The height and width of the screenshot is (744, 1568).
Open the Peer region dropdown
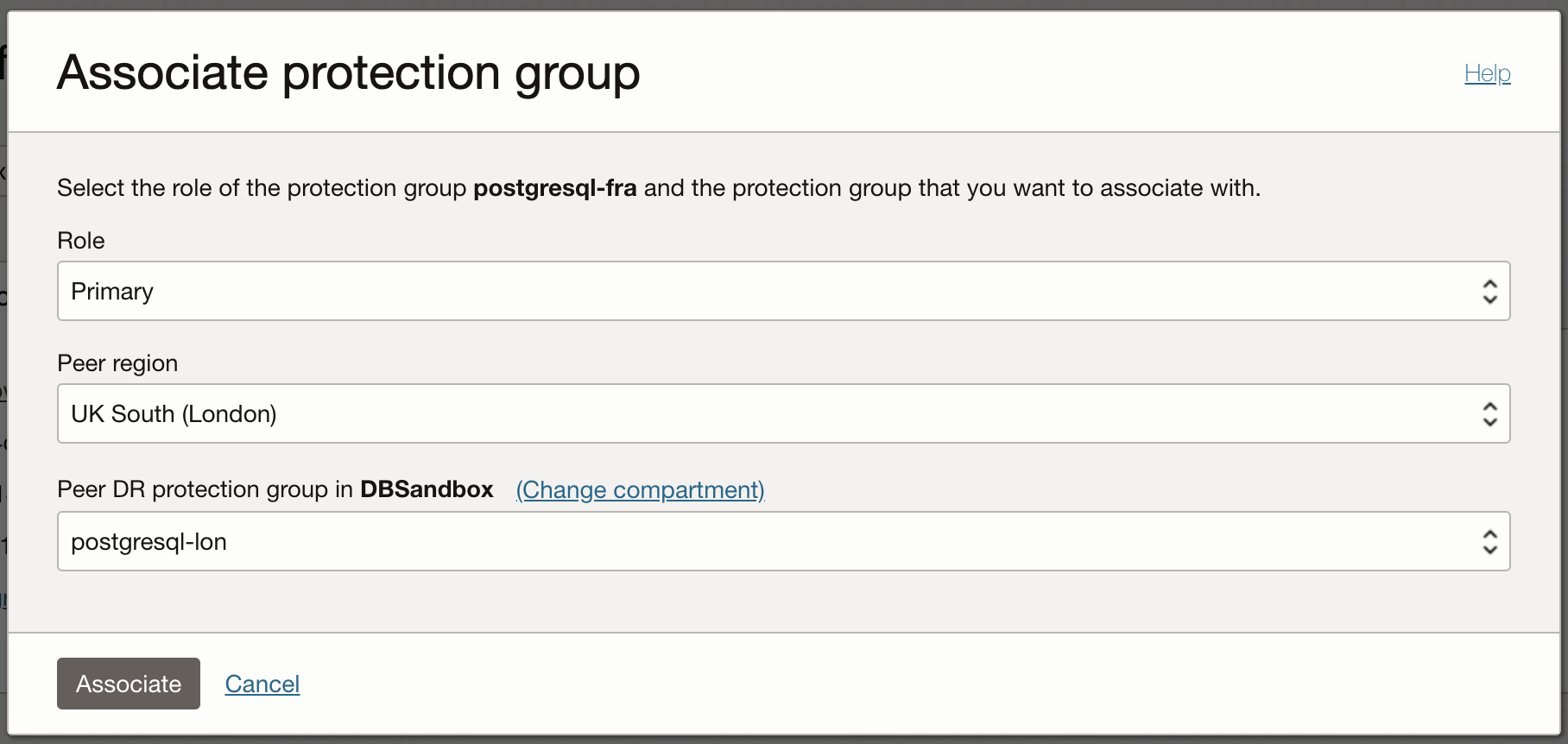pos(782,413)
